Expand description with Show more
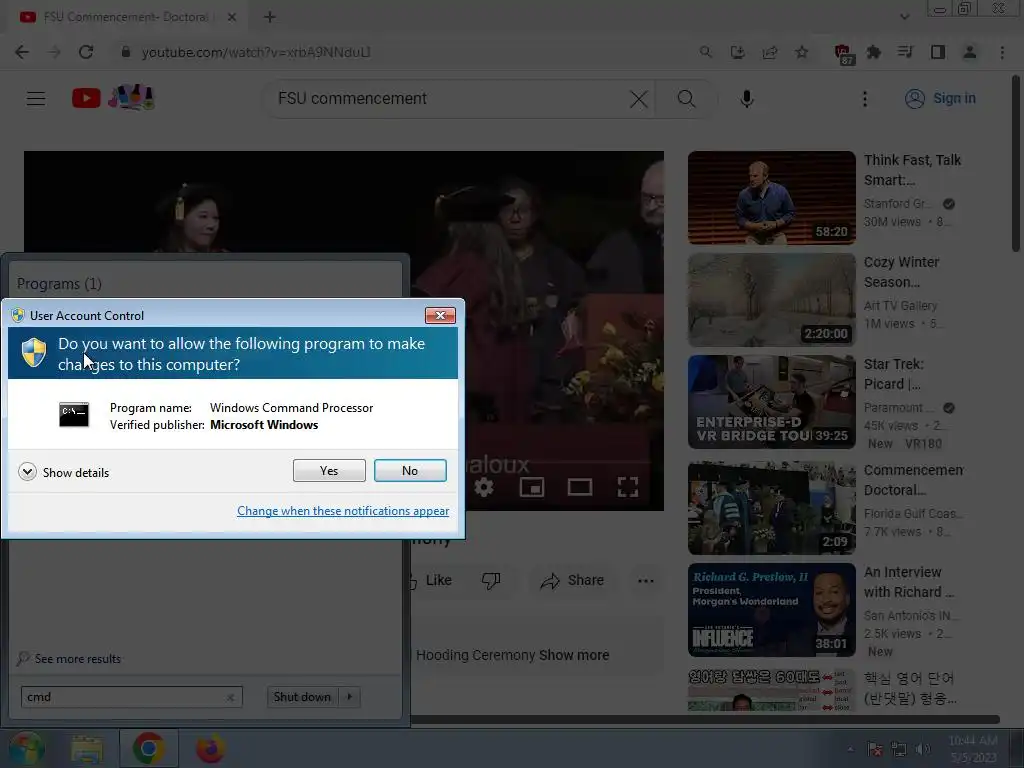The width and height of the screenshot is (1024, 768). (574, 655)
